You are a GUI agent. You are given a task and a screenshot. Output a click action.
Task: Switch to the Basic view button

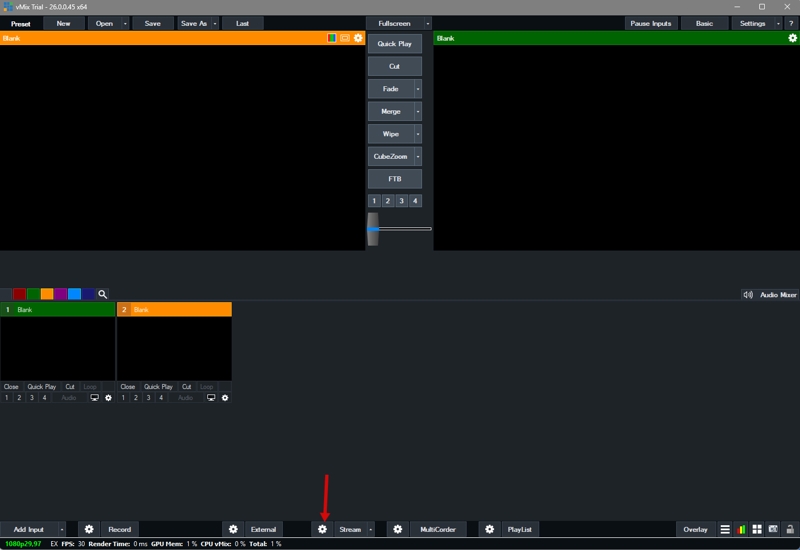pos(704,23)
